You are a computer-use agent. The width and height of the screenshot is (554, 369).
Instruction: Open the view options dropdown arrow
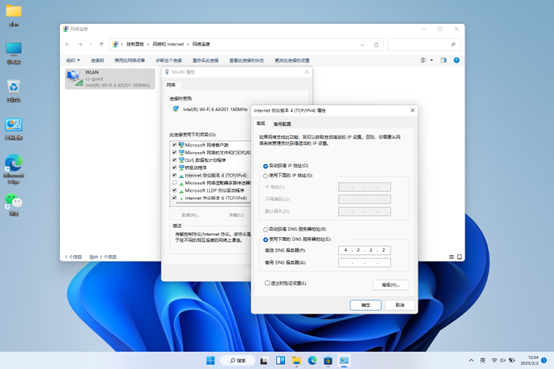pos(431,60)
